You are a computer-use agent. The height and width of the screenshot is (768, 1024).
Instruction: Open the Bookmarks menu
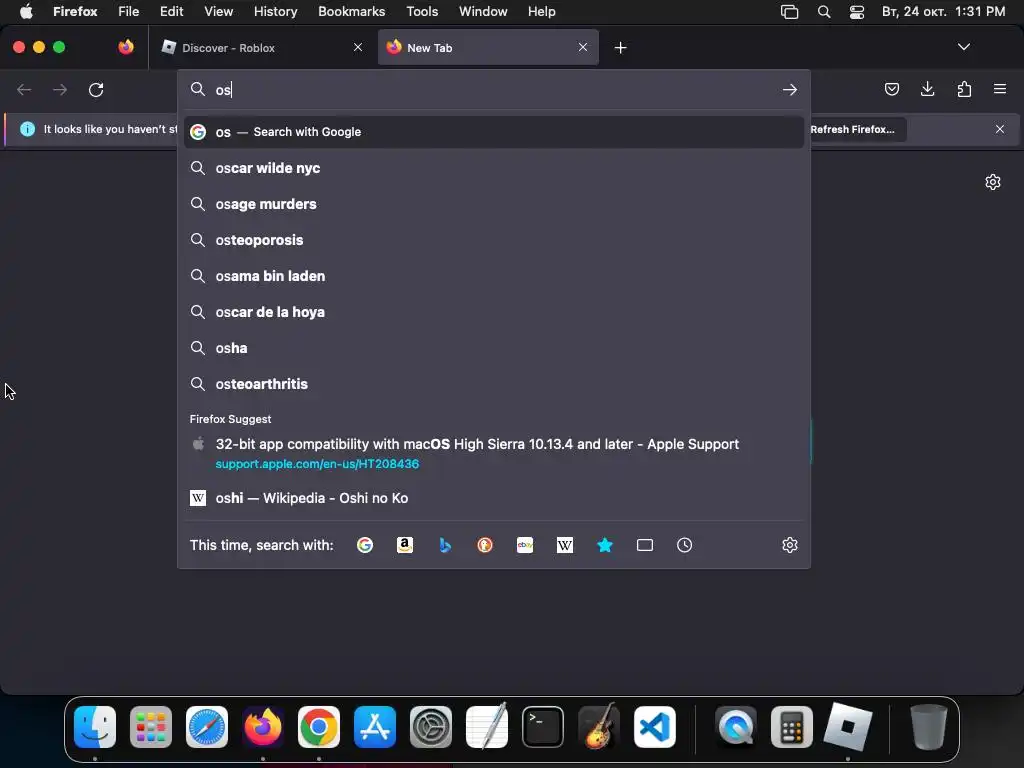pos(351,11)
